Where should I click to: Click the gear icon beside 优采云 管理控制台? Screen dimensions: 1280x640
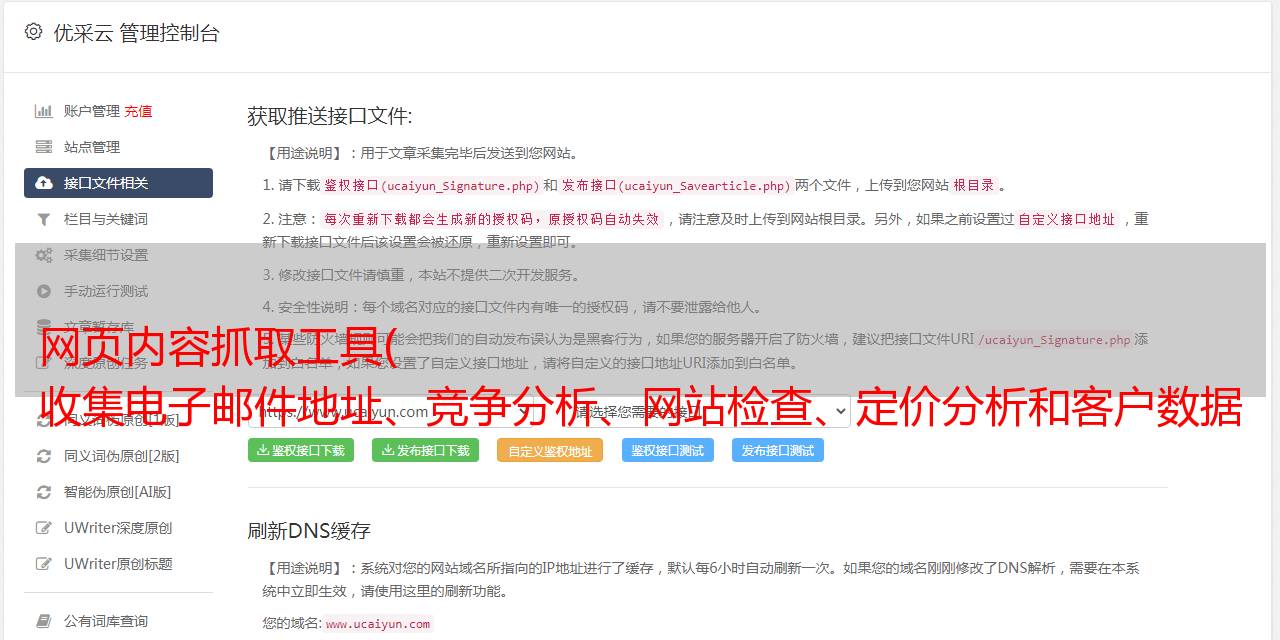33,32
